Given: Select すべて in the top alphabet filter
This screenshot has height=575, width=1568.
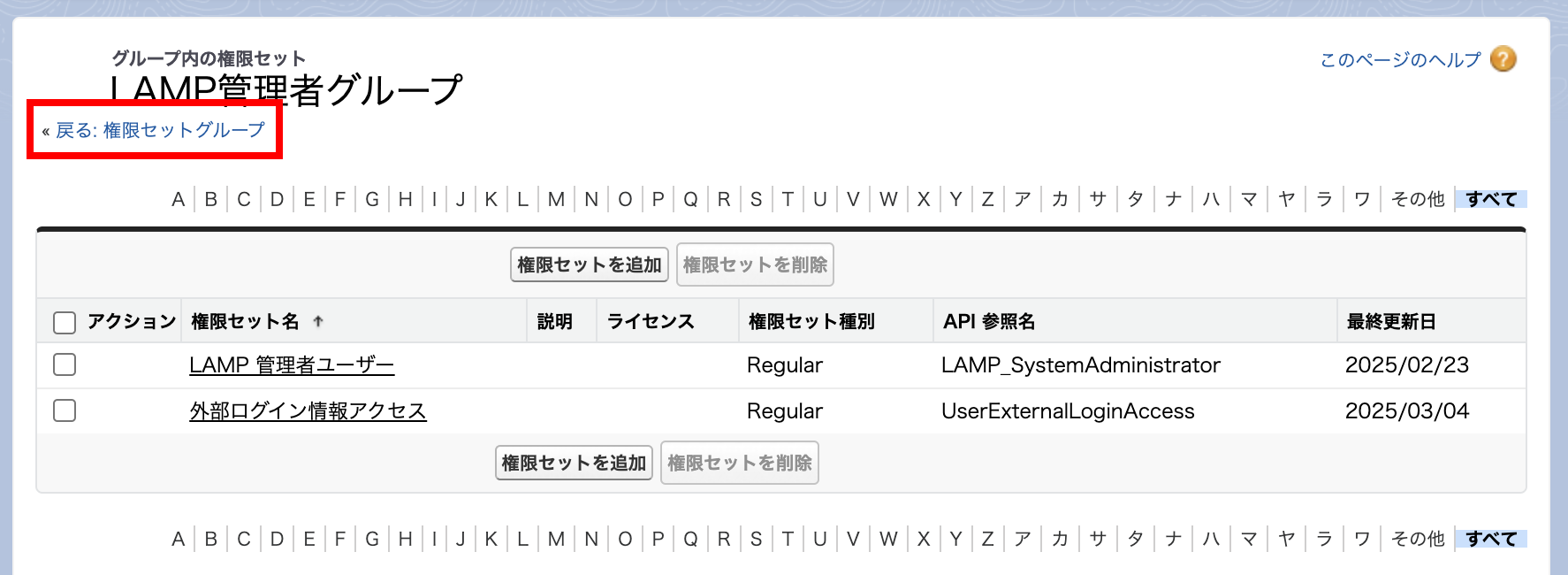Looking at the screenshot, I should pyautogui.click(x=1491, y=199).
